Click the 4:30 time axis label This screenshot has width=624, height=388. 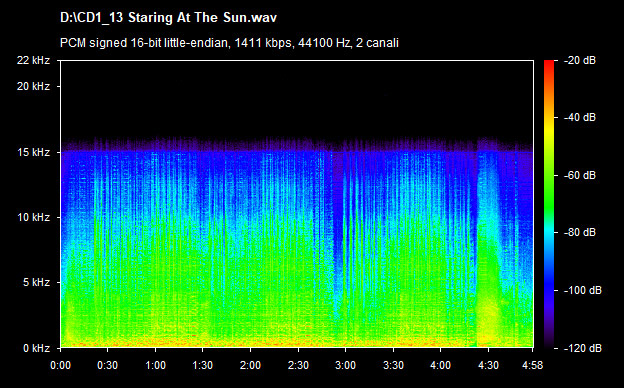(x=488, y=365)
